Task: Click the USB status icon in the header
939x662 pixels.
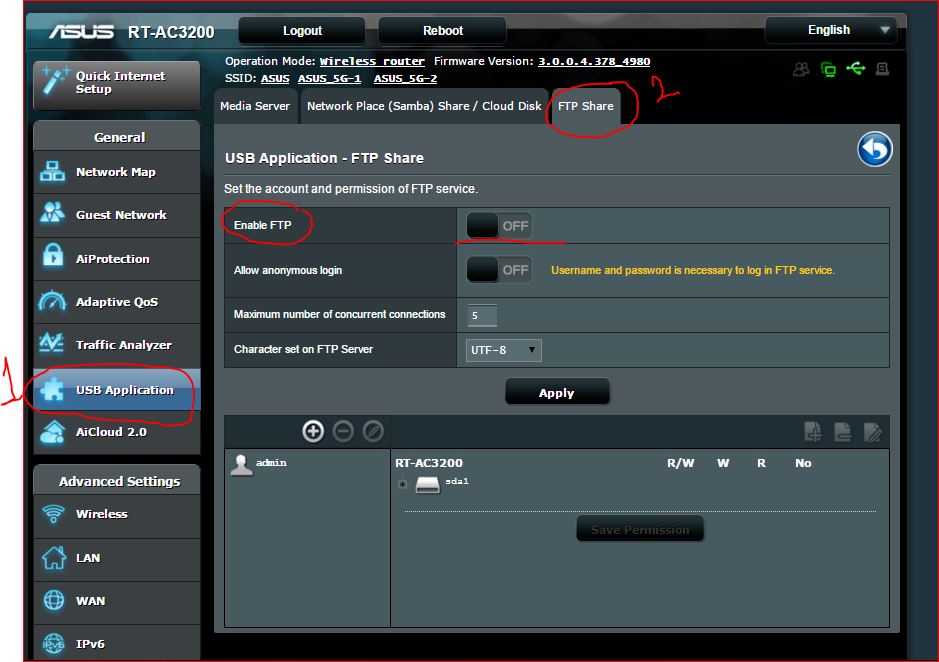Action: (x=857, y=67)
